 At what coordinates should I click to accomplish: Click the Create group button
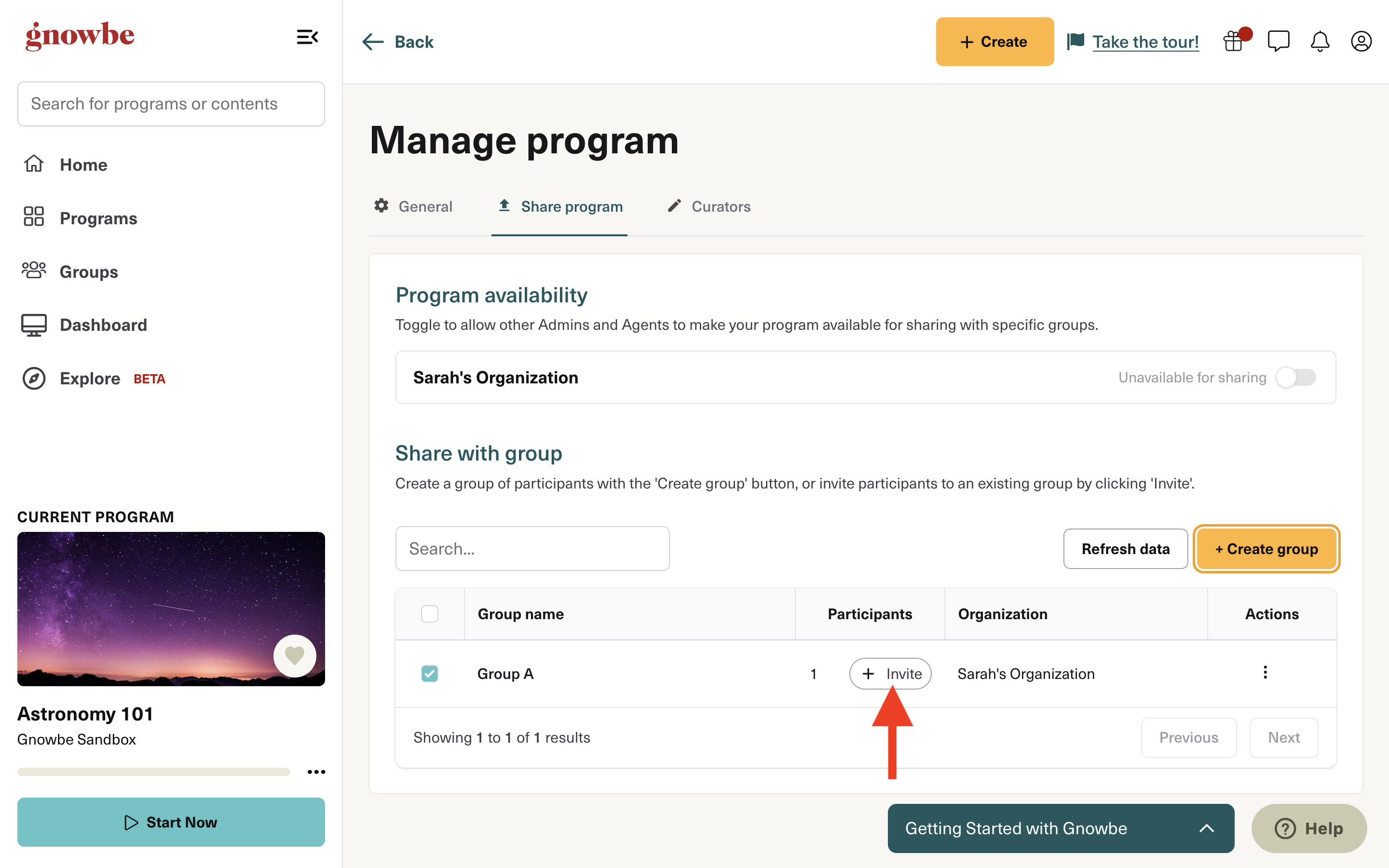point(1266,549)
